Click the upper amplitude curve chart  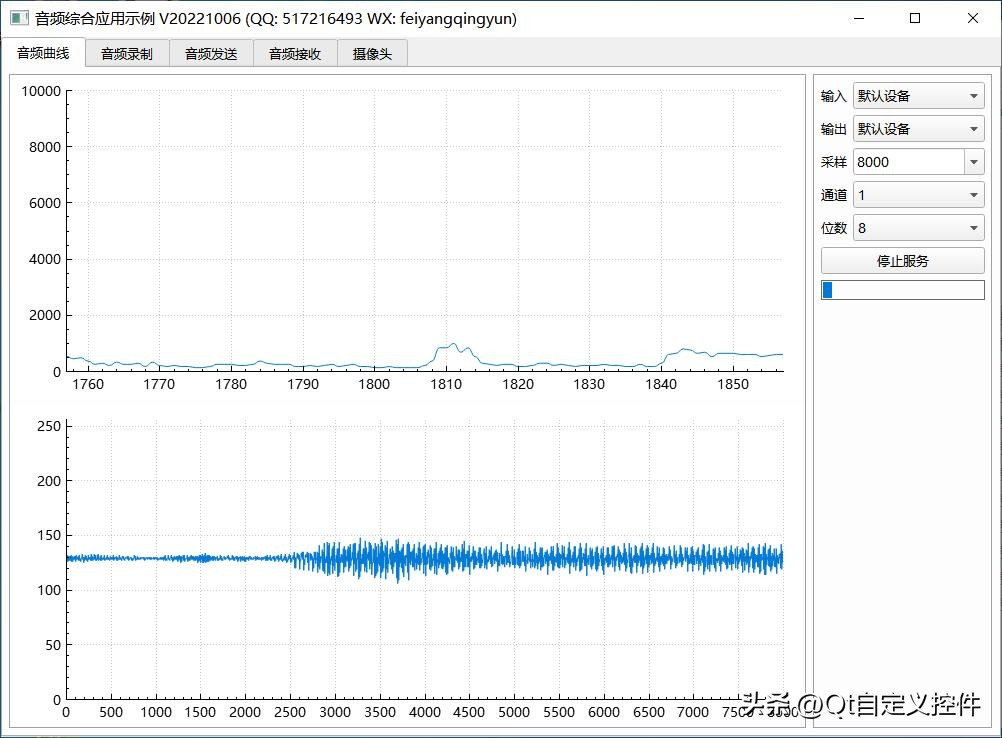pos(425,230)
